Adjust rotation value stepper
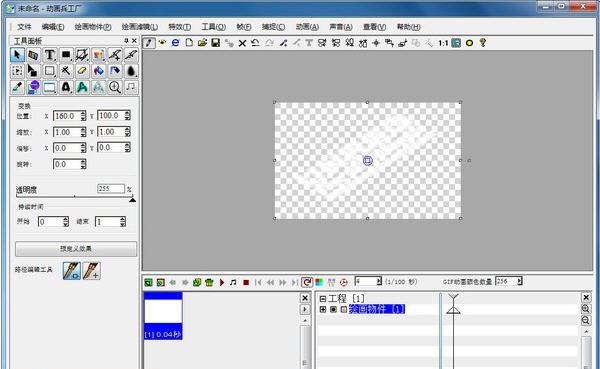 [83, 164]
